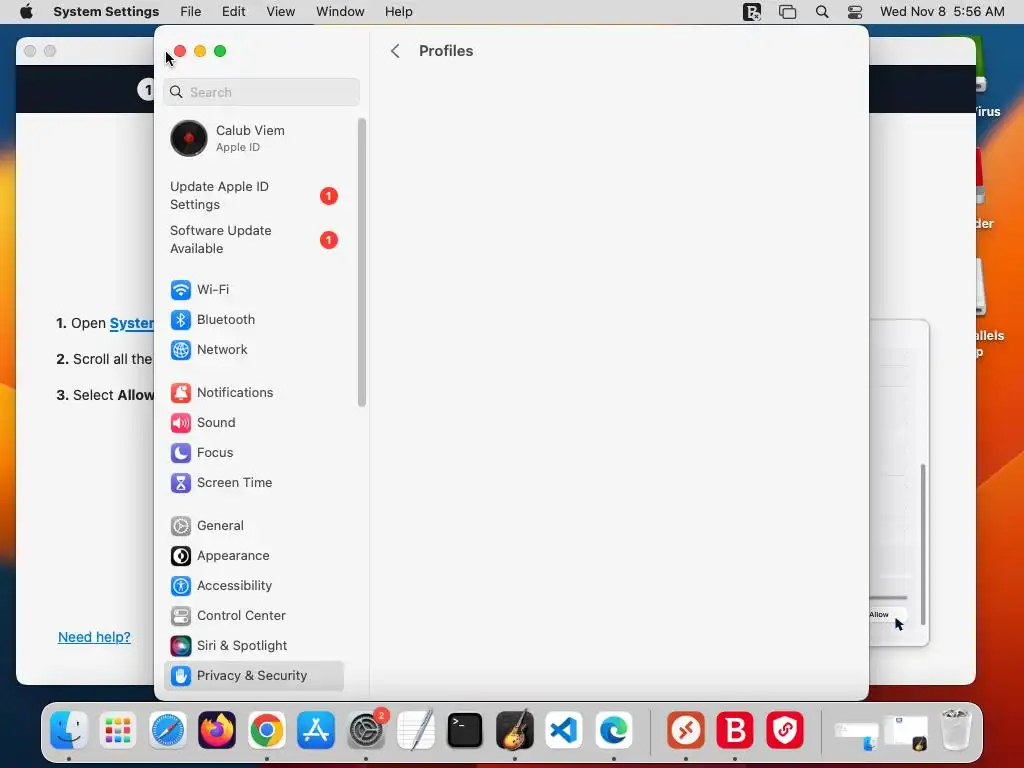The width and height of the screenshot is (1024, 768).
Task: Open Trash from the Dock
Action: click(956, 730)
